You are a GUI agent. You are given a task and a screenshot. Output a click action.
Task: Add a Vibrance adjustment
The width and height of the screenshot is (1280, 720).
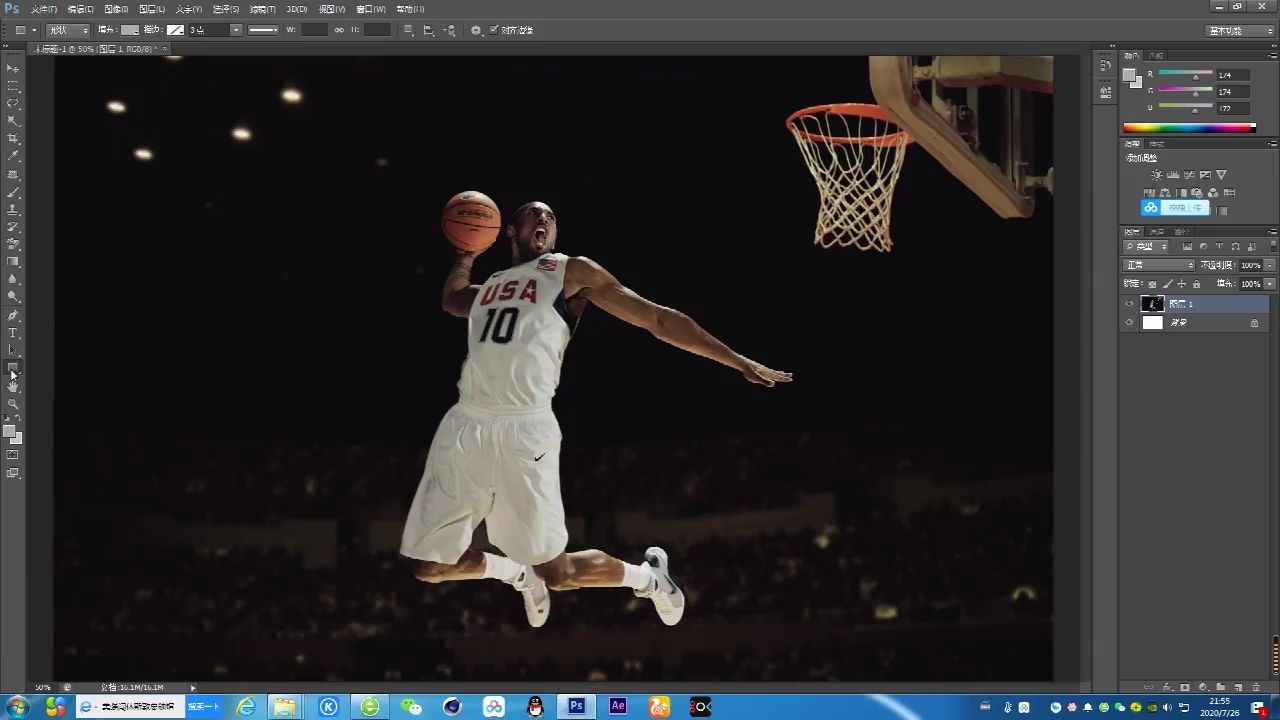[1221, 175]
